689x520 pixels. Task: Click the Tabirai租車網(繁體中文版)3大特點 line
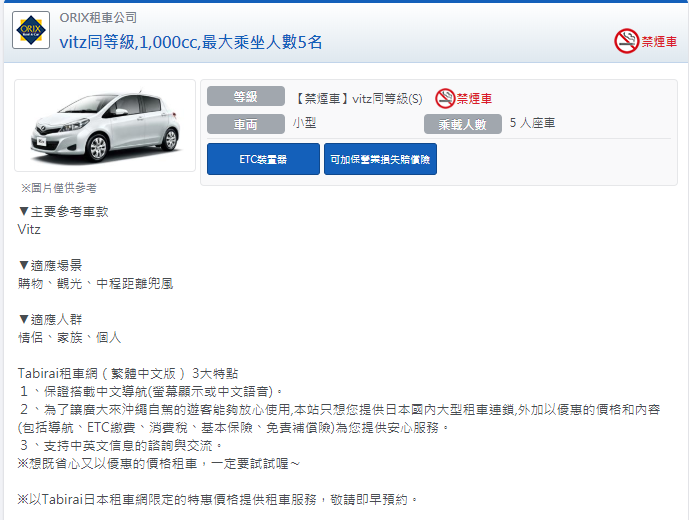128,374
